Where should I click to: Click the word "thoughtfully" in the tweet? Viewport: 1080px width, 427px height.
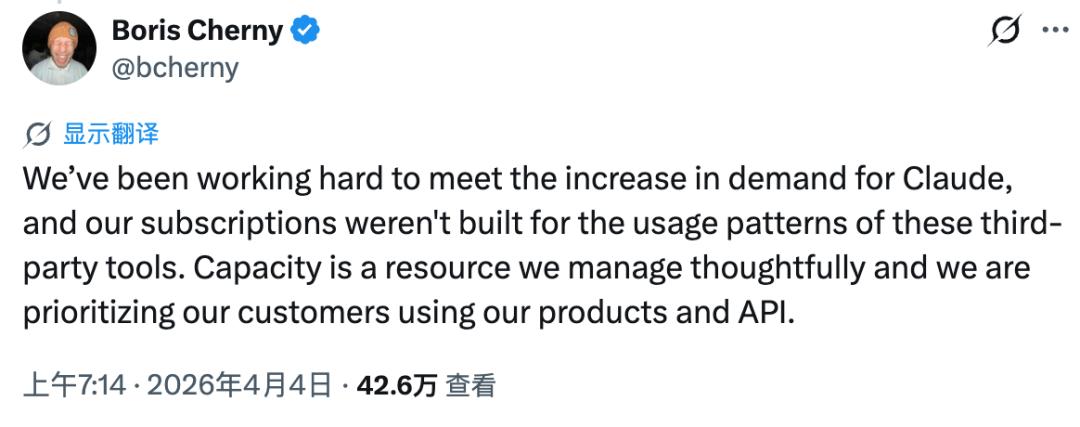click(809, 271)
